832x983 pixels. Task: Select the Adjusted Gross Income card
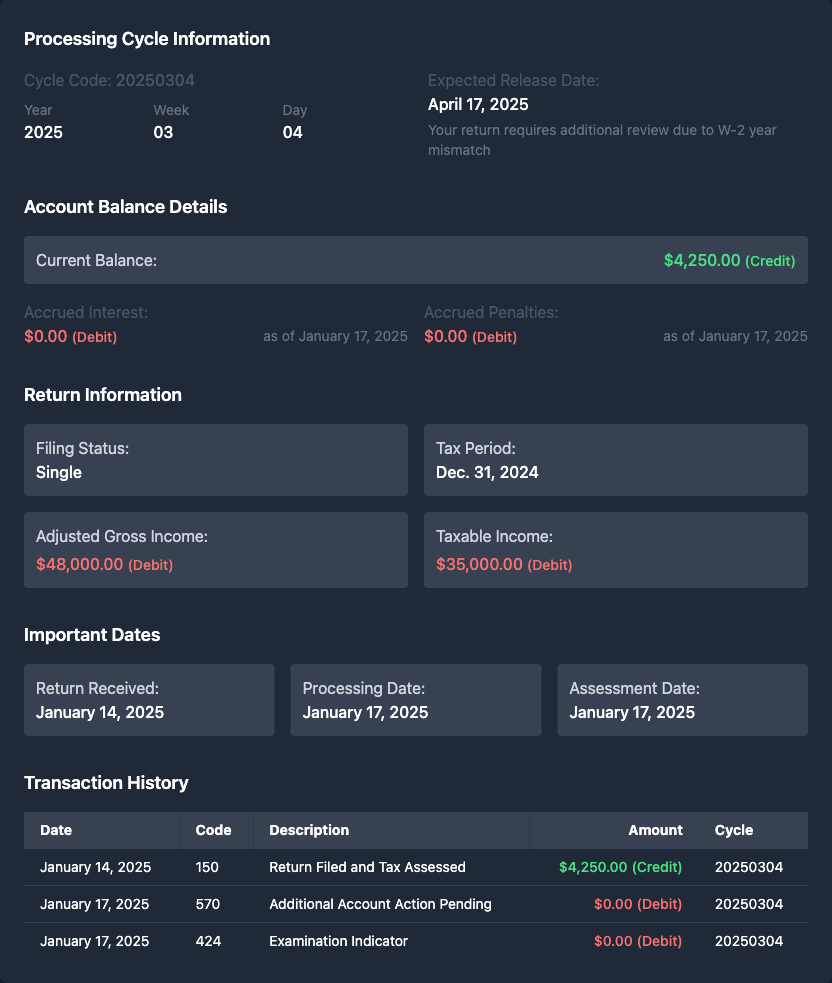coord(215,550)
